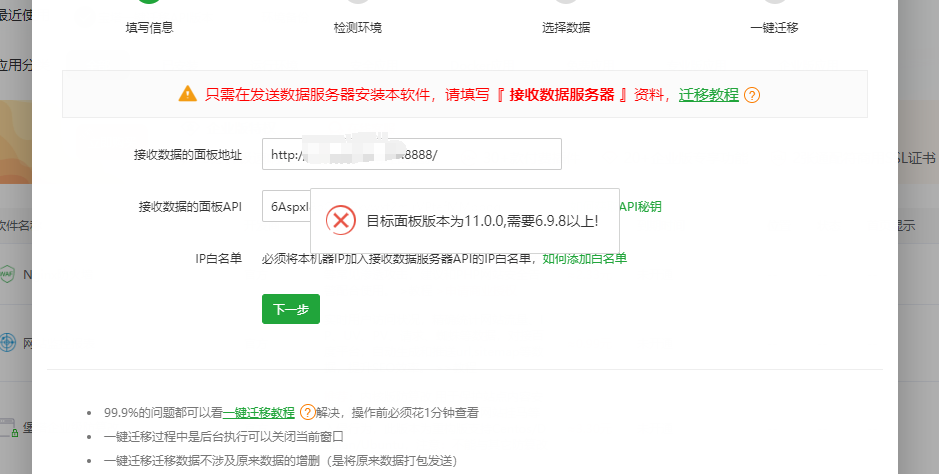Open the 一键迁移教程 link in the tips list
Screen dimensions: 939x474
(x=259, y=412)
